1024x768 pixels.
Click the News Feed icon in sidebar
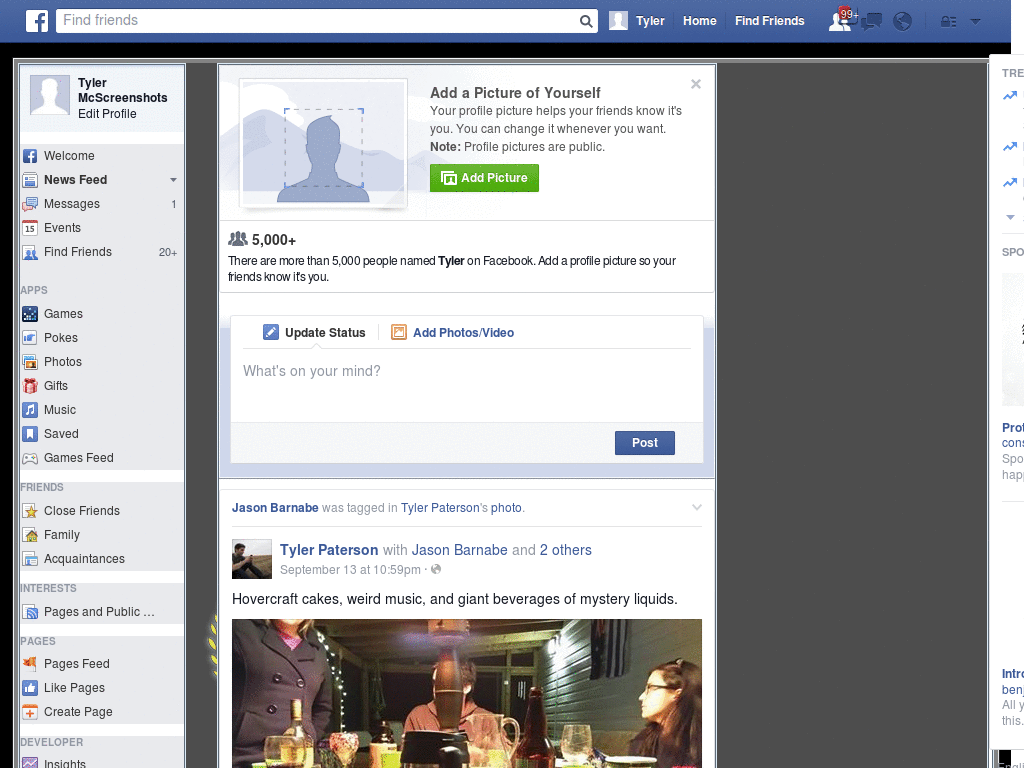pyautogui.click(x=30, y=180)
